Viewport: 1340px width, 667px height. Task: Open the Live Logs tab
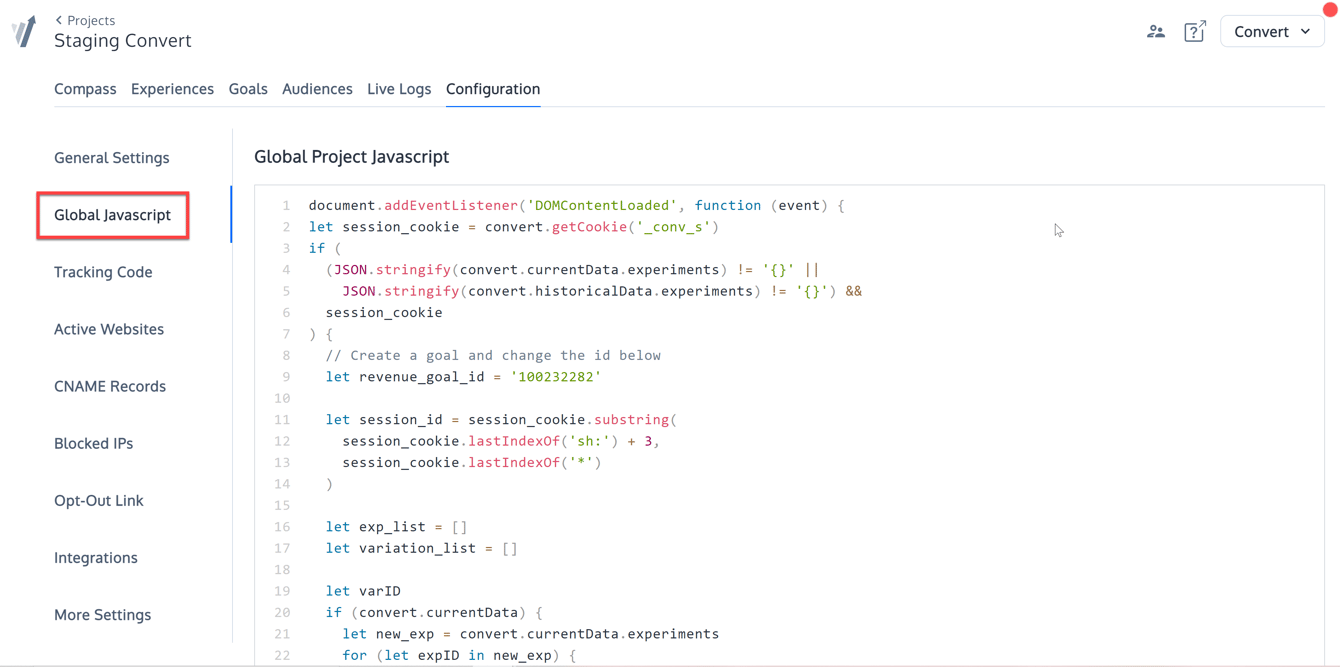399,89
